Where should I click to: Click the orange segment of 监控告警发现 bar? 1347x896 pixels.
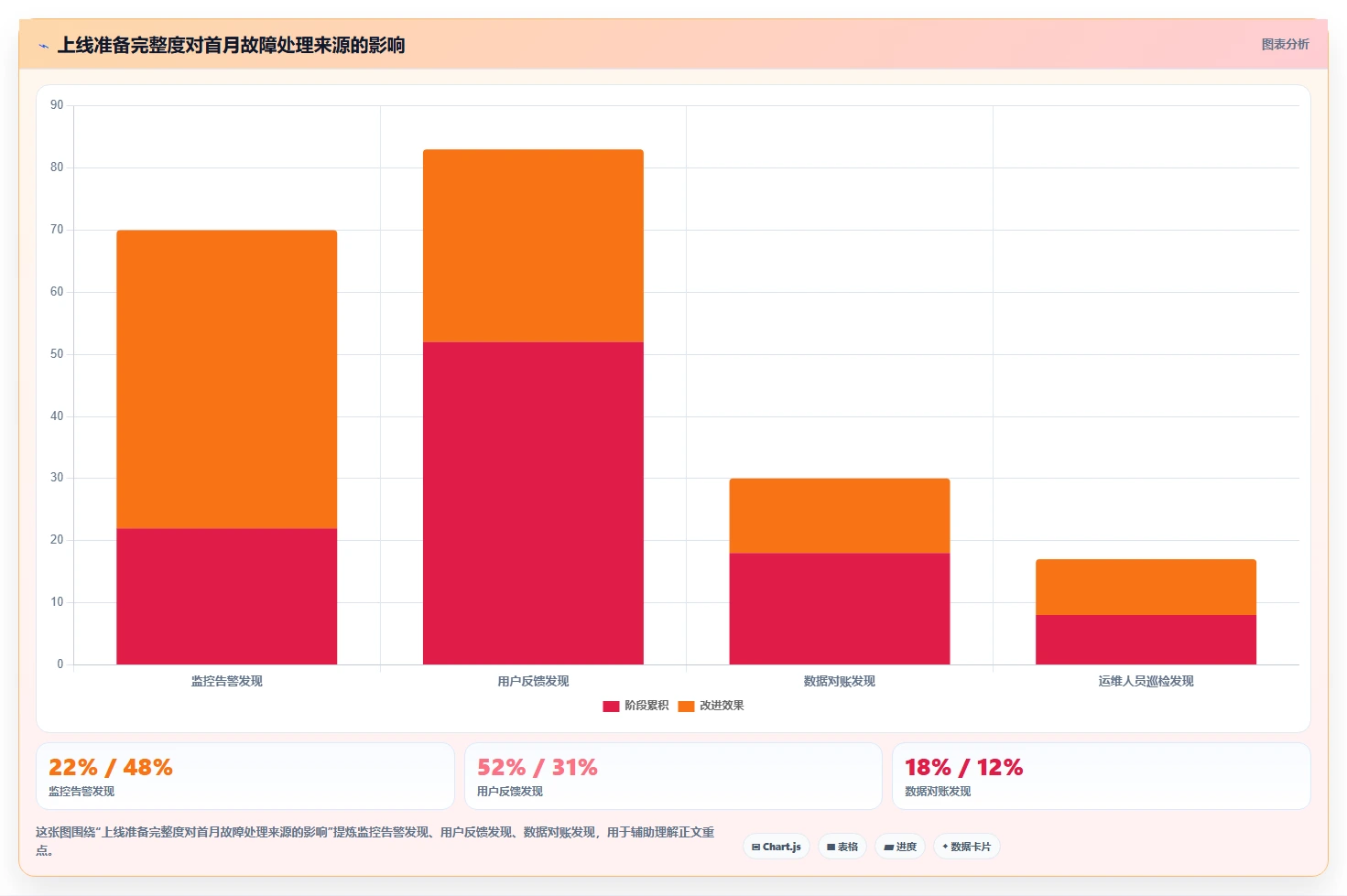[x=227, y=379]
